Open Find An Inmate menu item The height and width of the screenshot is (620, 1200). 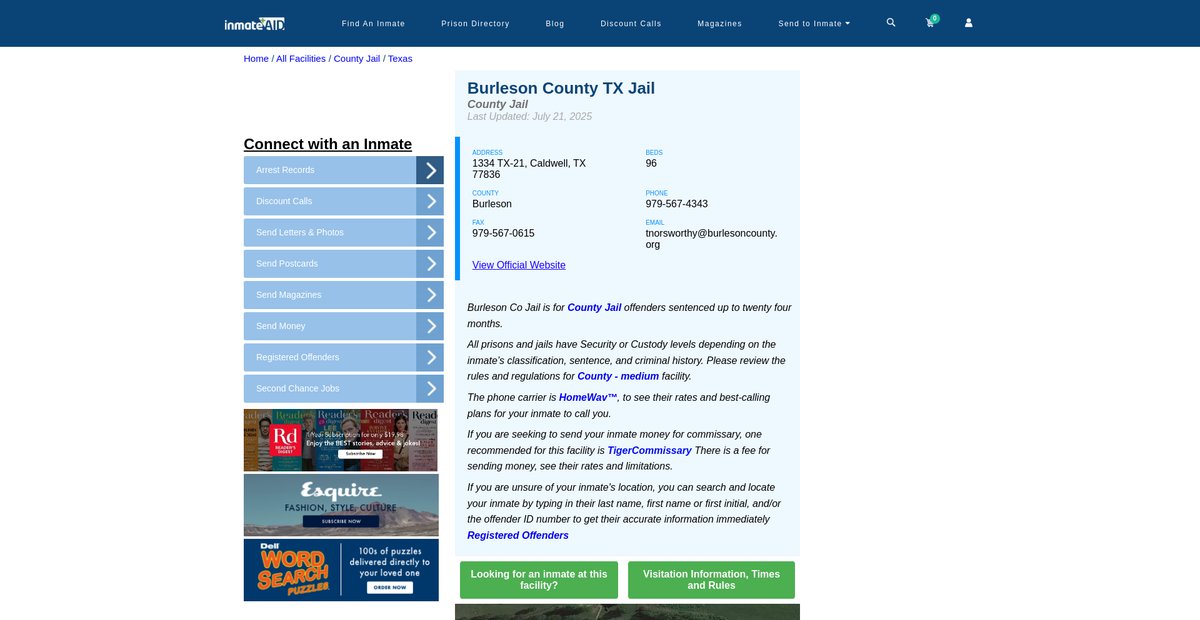[x=371, y=23]
